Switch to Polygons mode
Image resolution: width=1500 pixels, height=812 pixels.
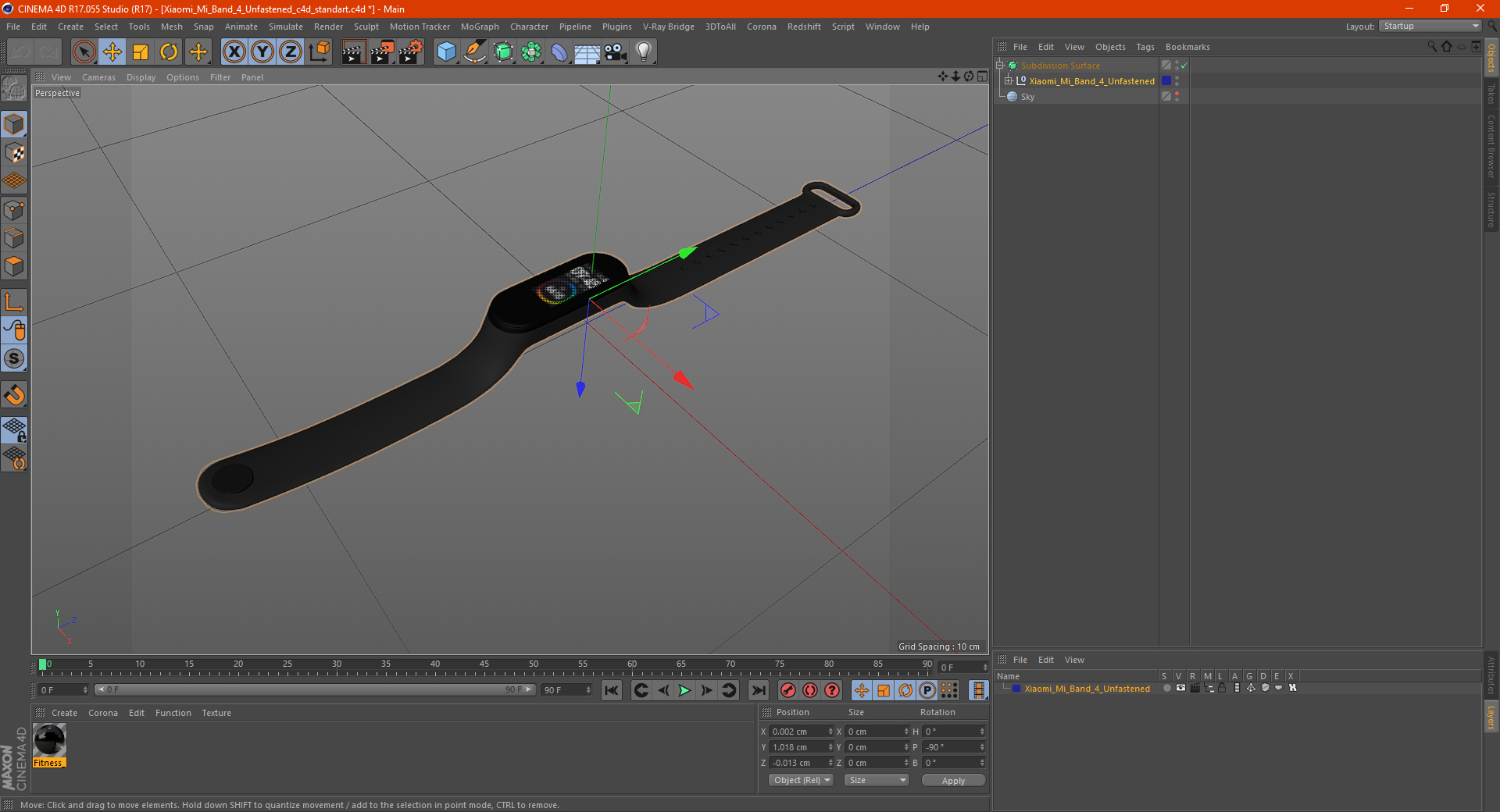click(14, 266)
